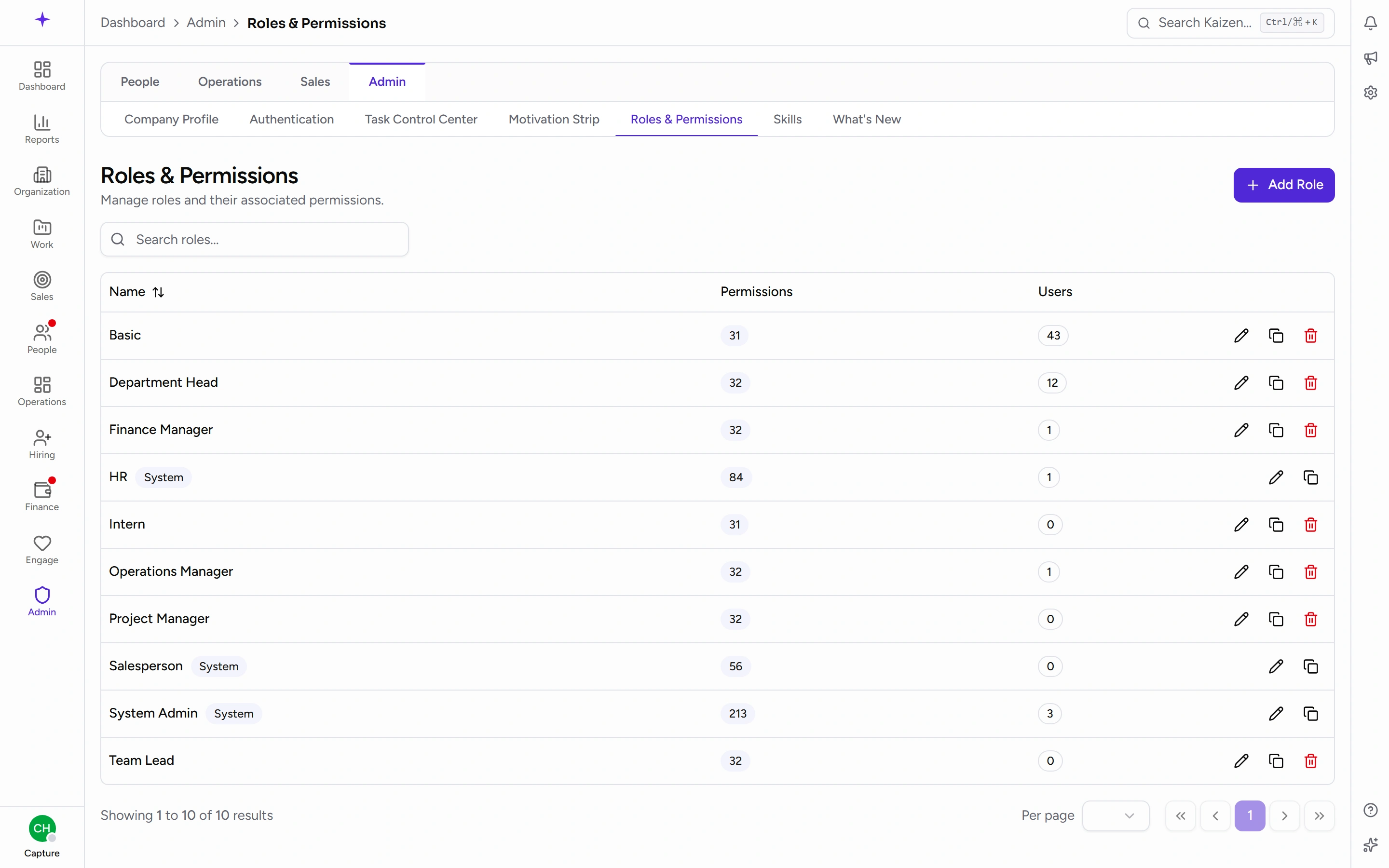1389x868 pixels.
Task: Edit the Team Lead role
Action: (1241, 760)
